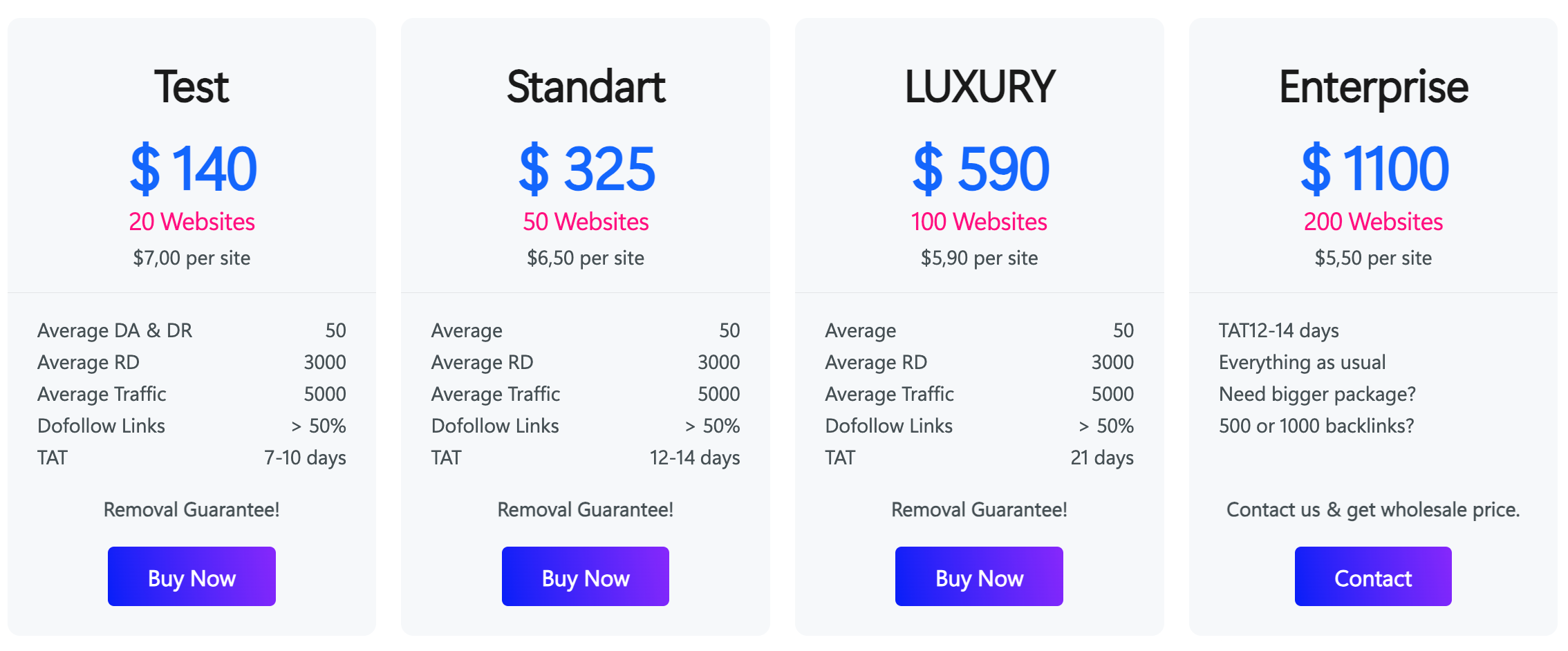Click Buy Now under the LUXURY plan
Screen dimensions: 1568x651
pyautogui.click(x=979, y=576)
